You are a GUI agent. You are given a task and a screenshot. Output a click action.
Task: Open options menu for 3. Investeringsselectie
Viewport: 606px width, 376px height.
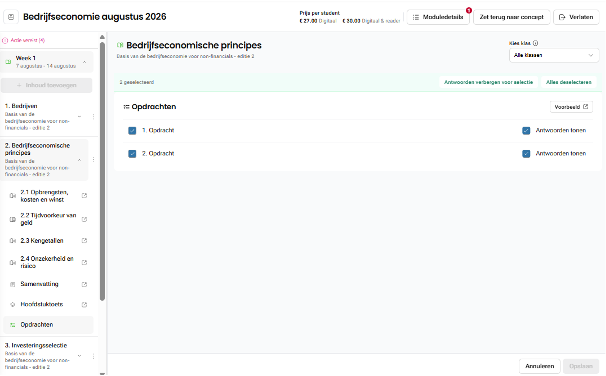93,356
